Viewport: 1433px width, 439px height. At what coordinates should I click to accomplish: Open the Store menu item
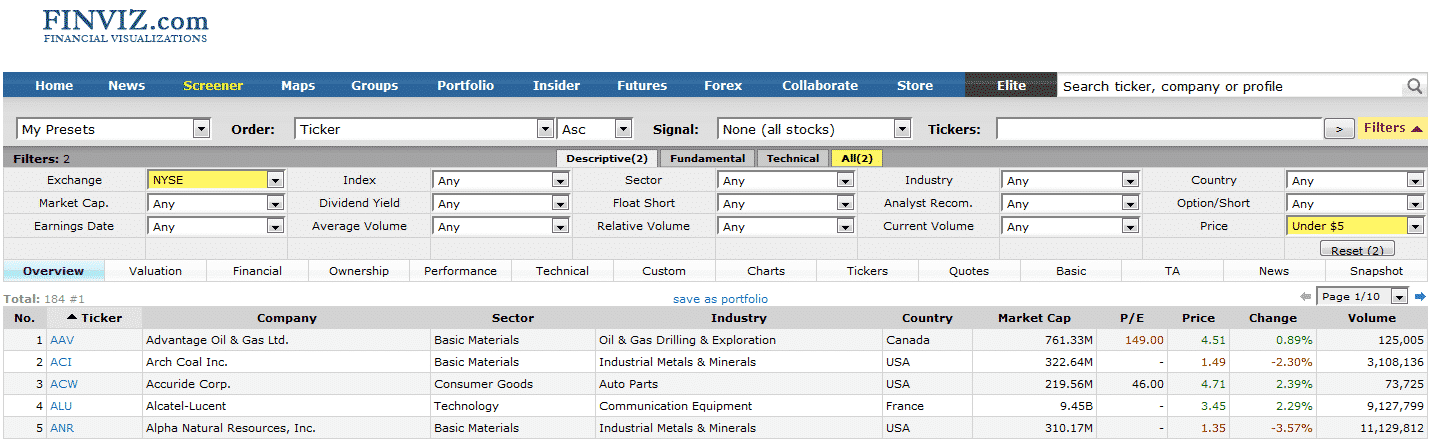coord(915,86)
